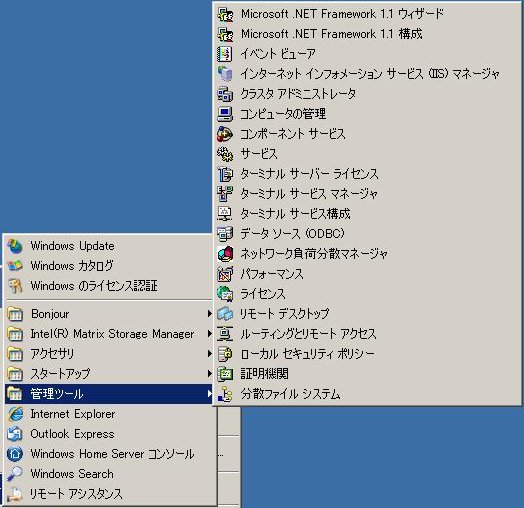
Task: Choose インターネット インフォメーション サービス (IIS) マネージャ
Action: pos(370,74)
